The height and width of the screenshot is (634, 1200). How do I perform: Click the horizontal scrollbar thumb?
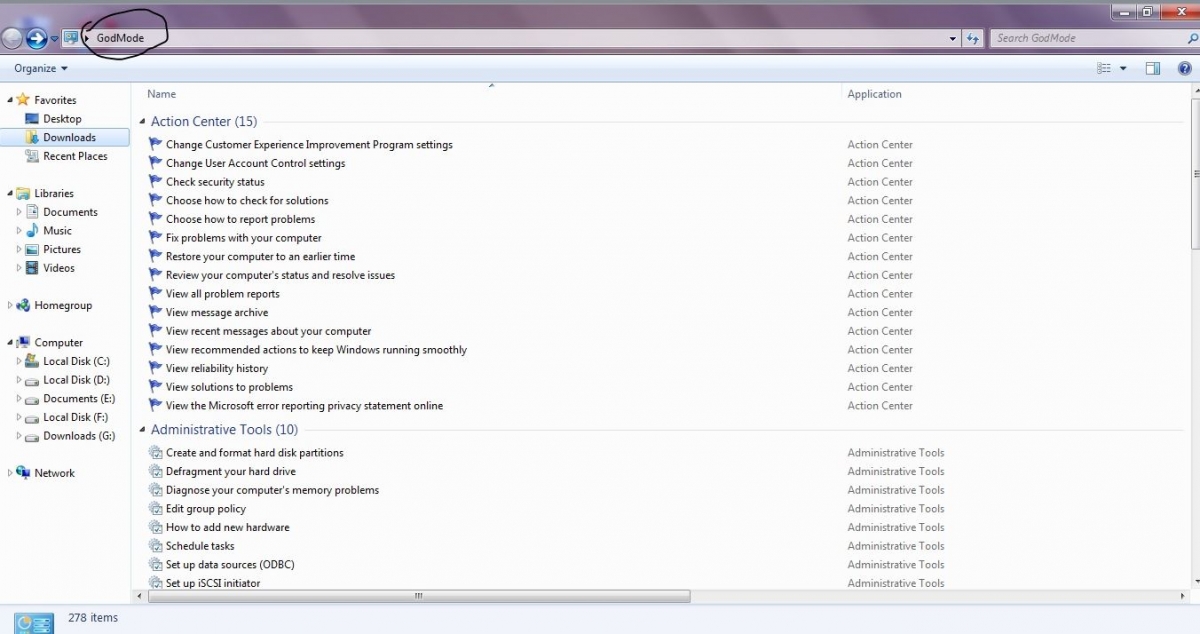(419, 596)
